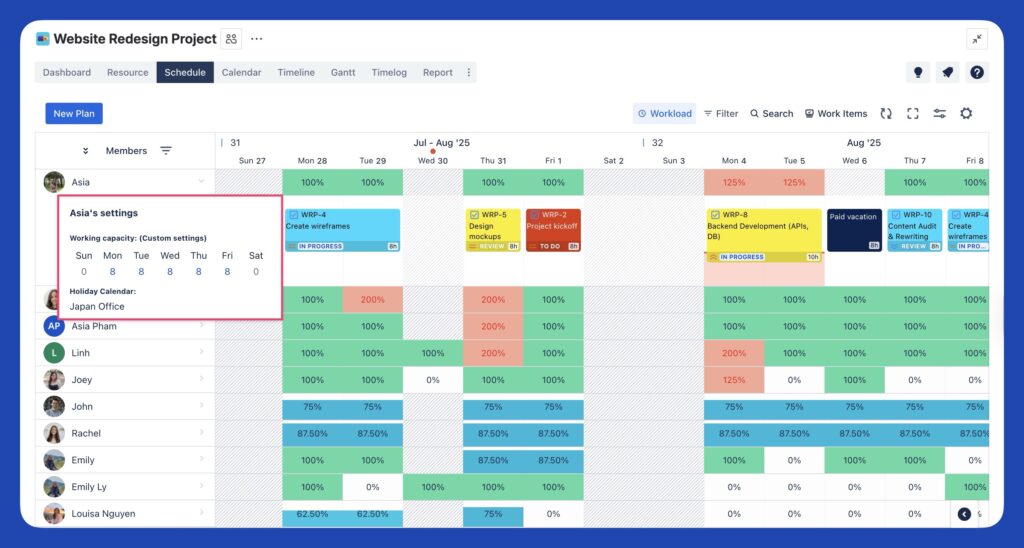Click Rachel's avatar photo
Image resolution: width=1024 pixels, height=548 pixels.
tap(54, 433)
